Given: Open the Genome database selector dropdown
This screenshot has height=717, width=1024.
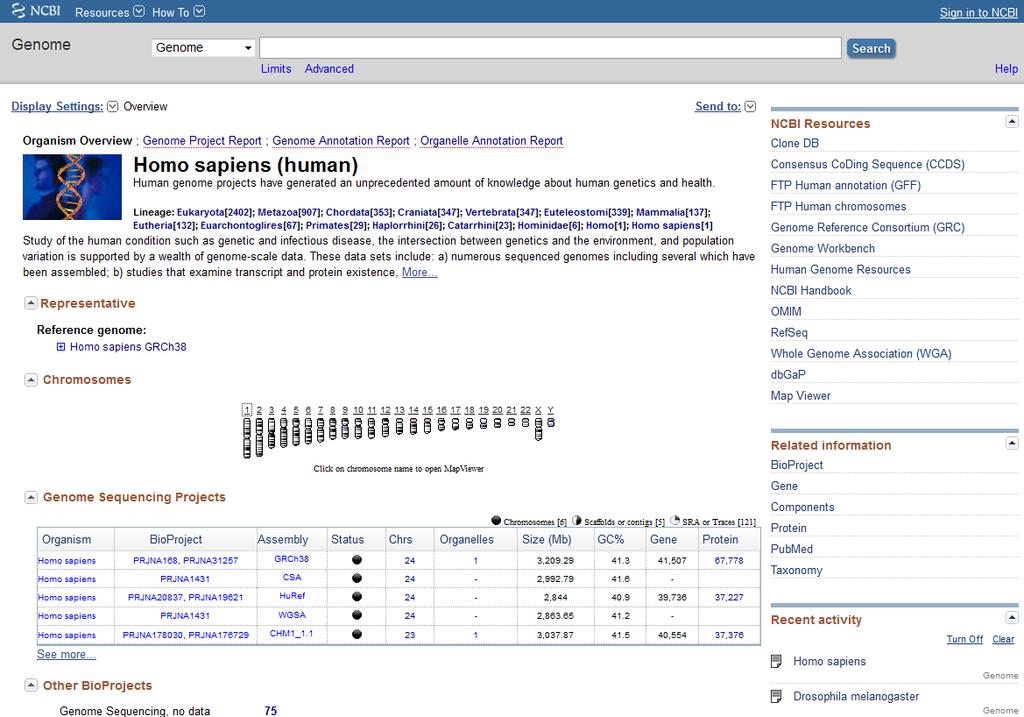Looking at the screenshot, I should coord(203,48).
